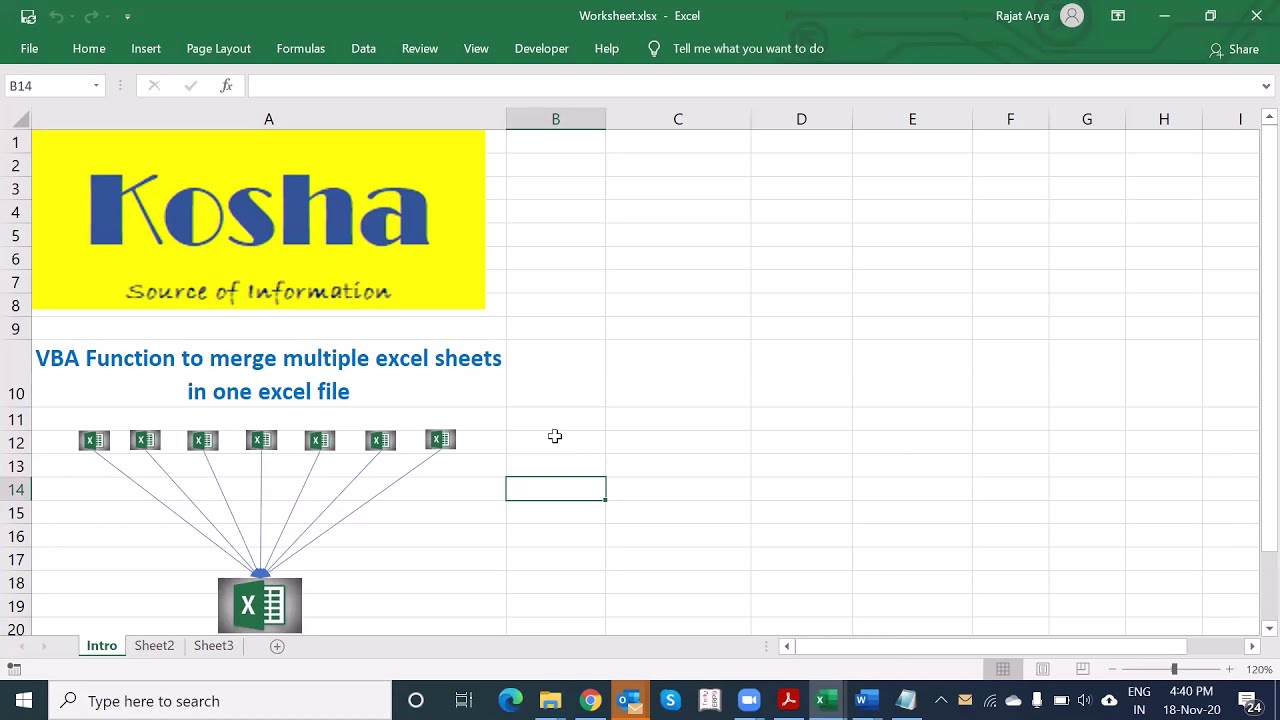The width and height of the screenshot is (1280, 720).
Task: Open the Formulas tab
Action: coord(301,48)
